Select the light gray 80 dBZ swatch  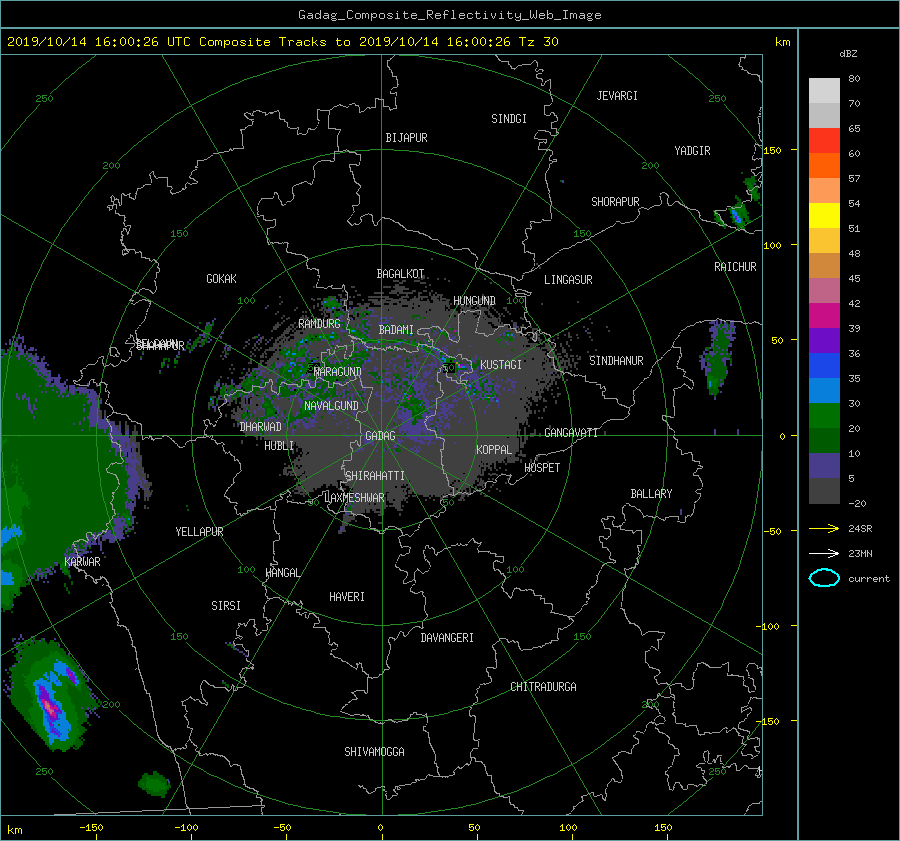[824, 91]
